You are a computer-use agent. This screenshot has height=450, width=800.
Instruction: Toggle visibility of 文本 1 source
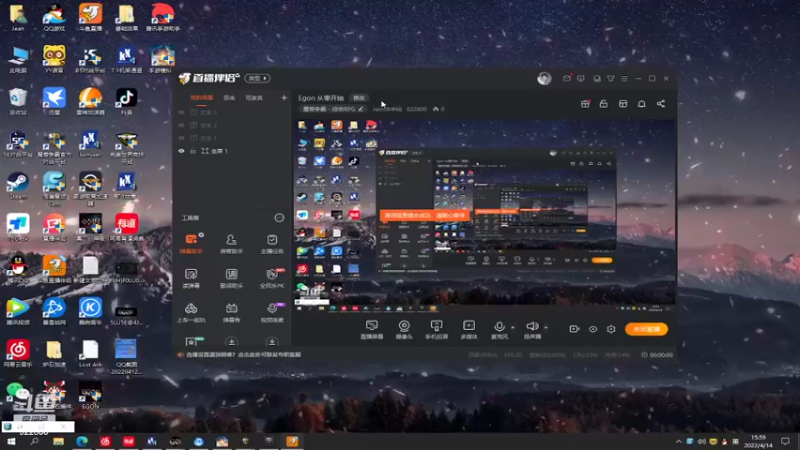181,138
